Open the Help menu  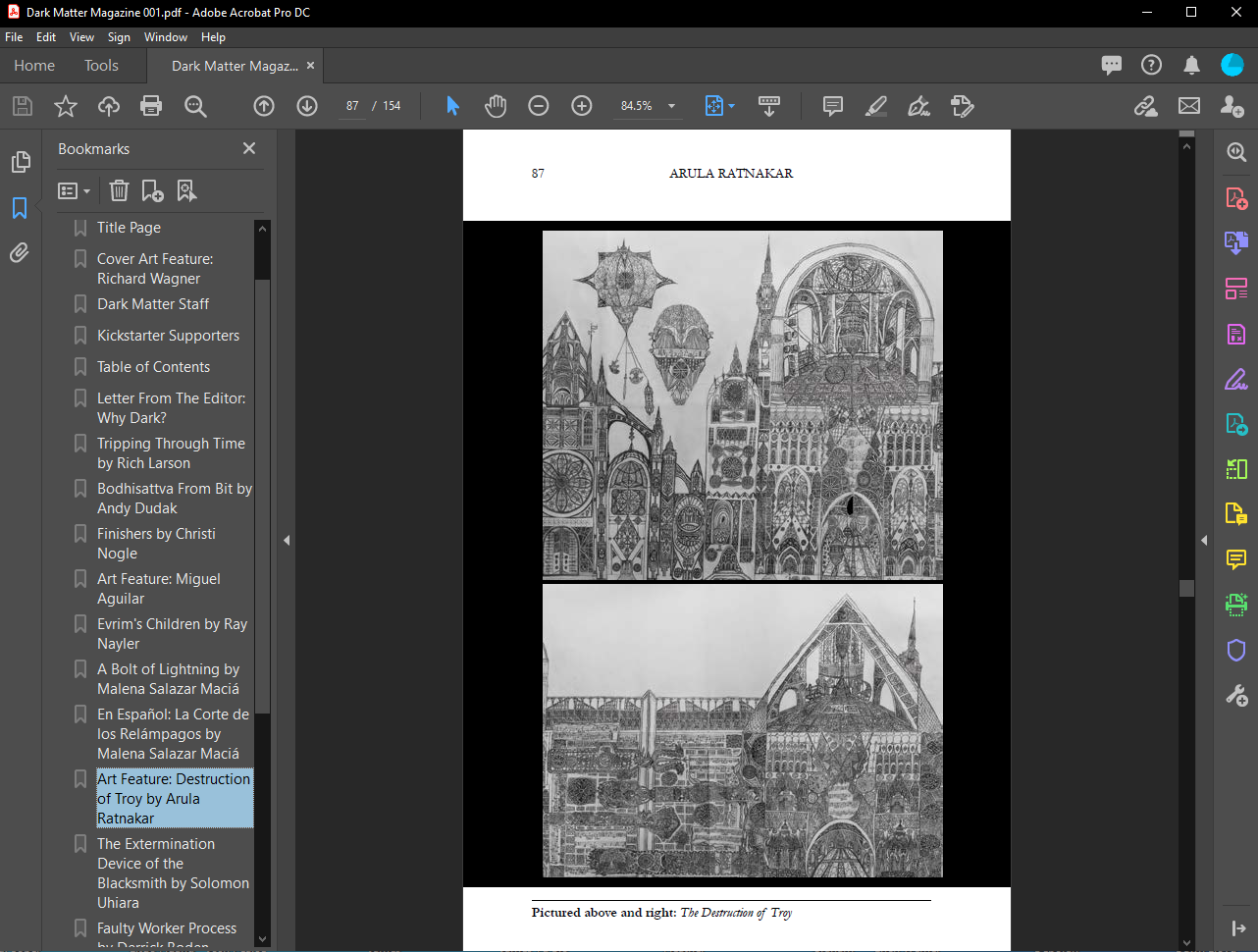point(213,37)
